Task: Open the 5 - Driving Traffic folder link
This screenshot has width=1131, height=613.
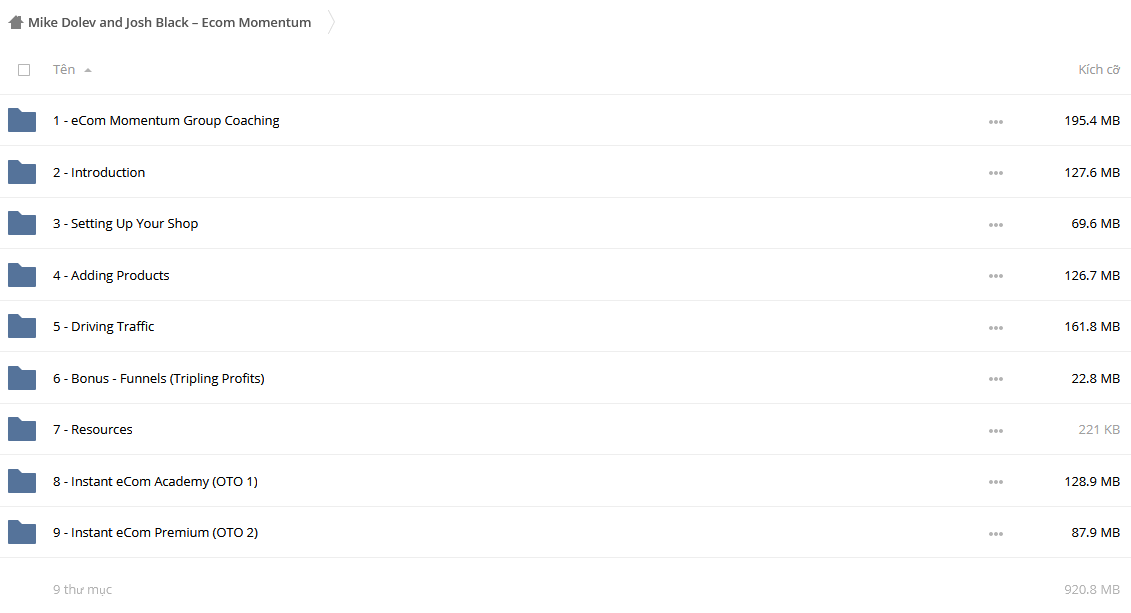Action: [103, 326]
